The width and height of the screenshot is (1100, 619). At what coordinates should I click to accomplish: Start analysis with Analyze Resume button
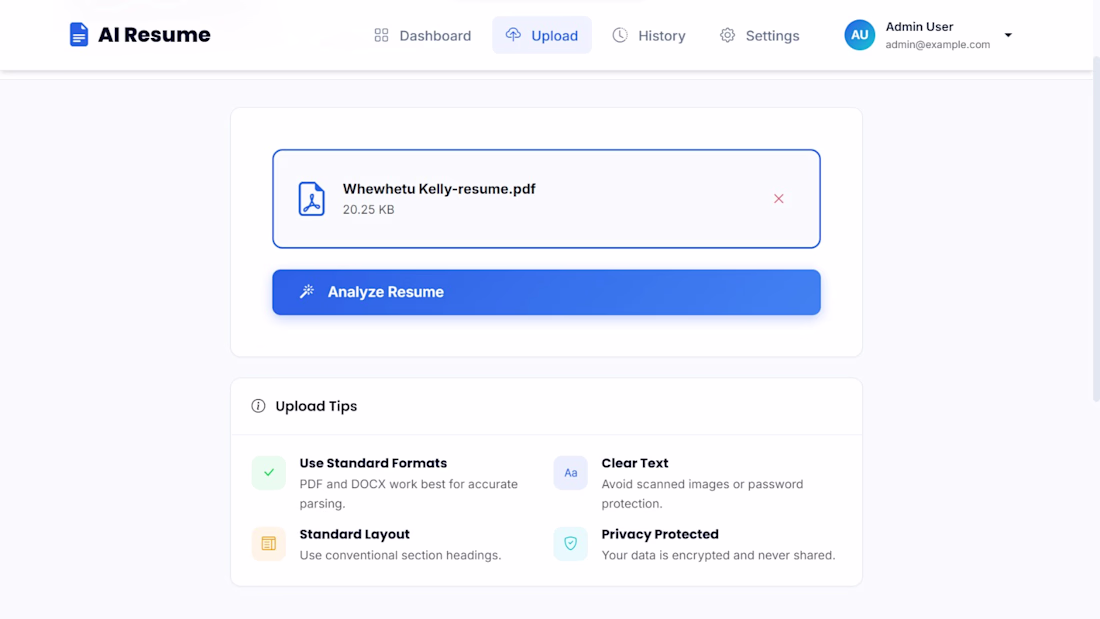[x=546, y=292]
